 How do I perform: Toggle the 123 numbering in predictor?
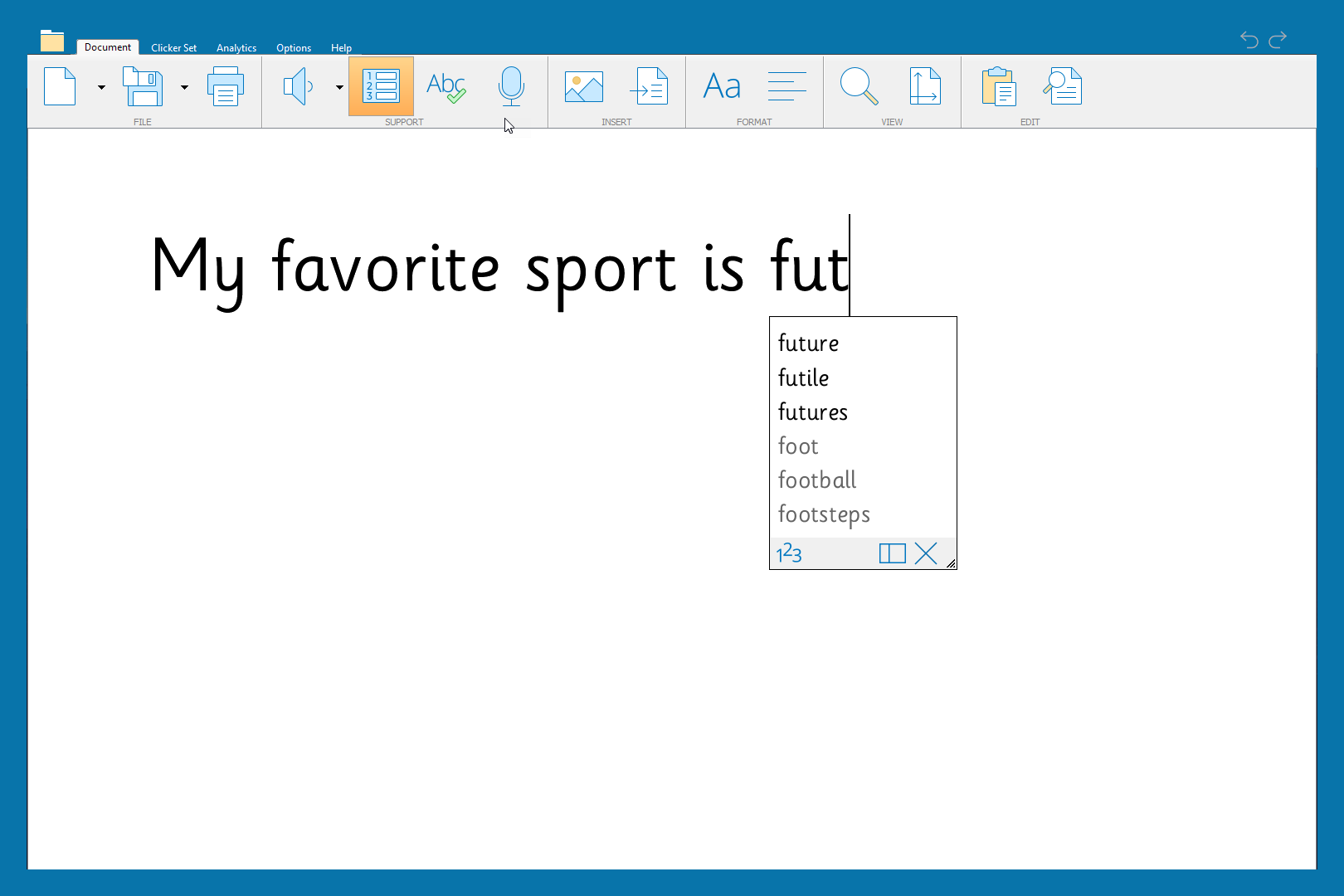point(789,553)
